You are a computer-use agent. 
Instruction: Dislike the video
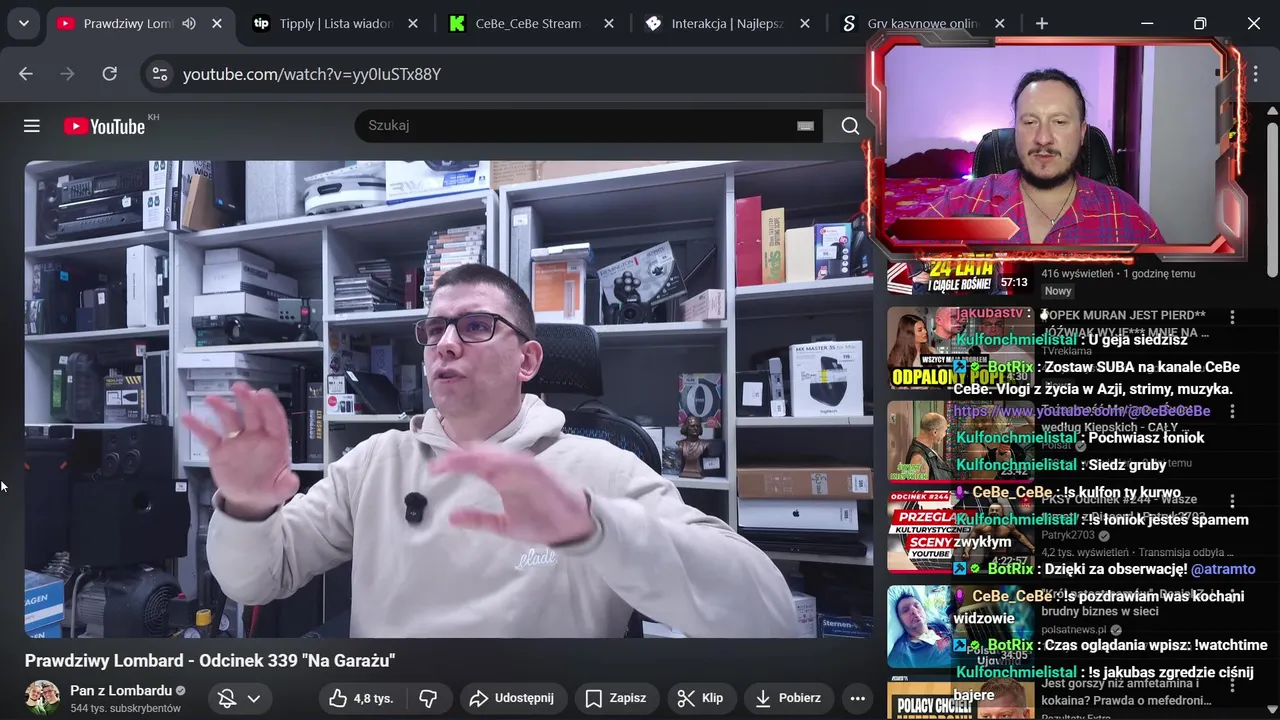click(x=428, y=698)
